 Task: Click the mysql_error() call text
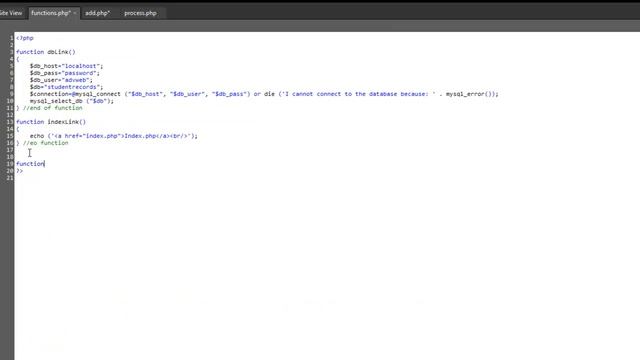click(469, 94)
